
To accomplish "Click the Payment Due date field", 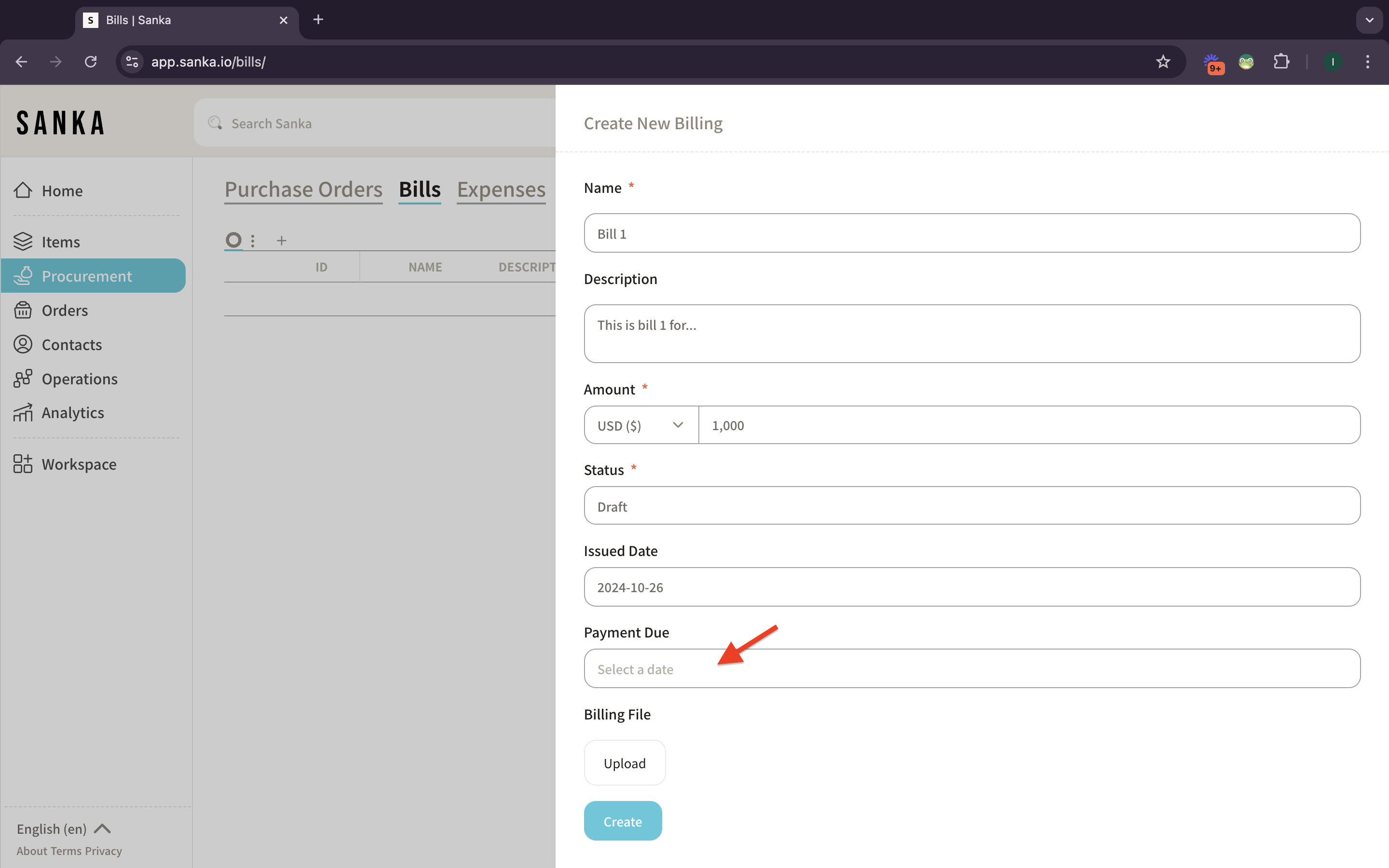I will (x=971, y=669).
